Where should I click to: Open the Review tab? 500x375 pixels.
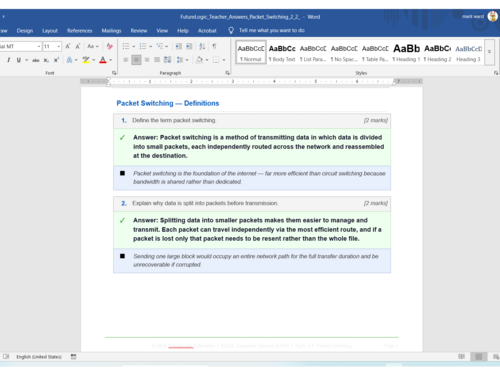tap(139, 31)
